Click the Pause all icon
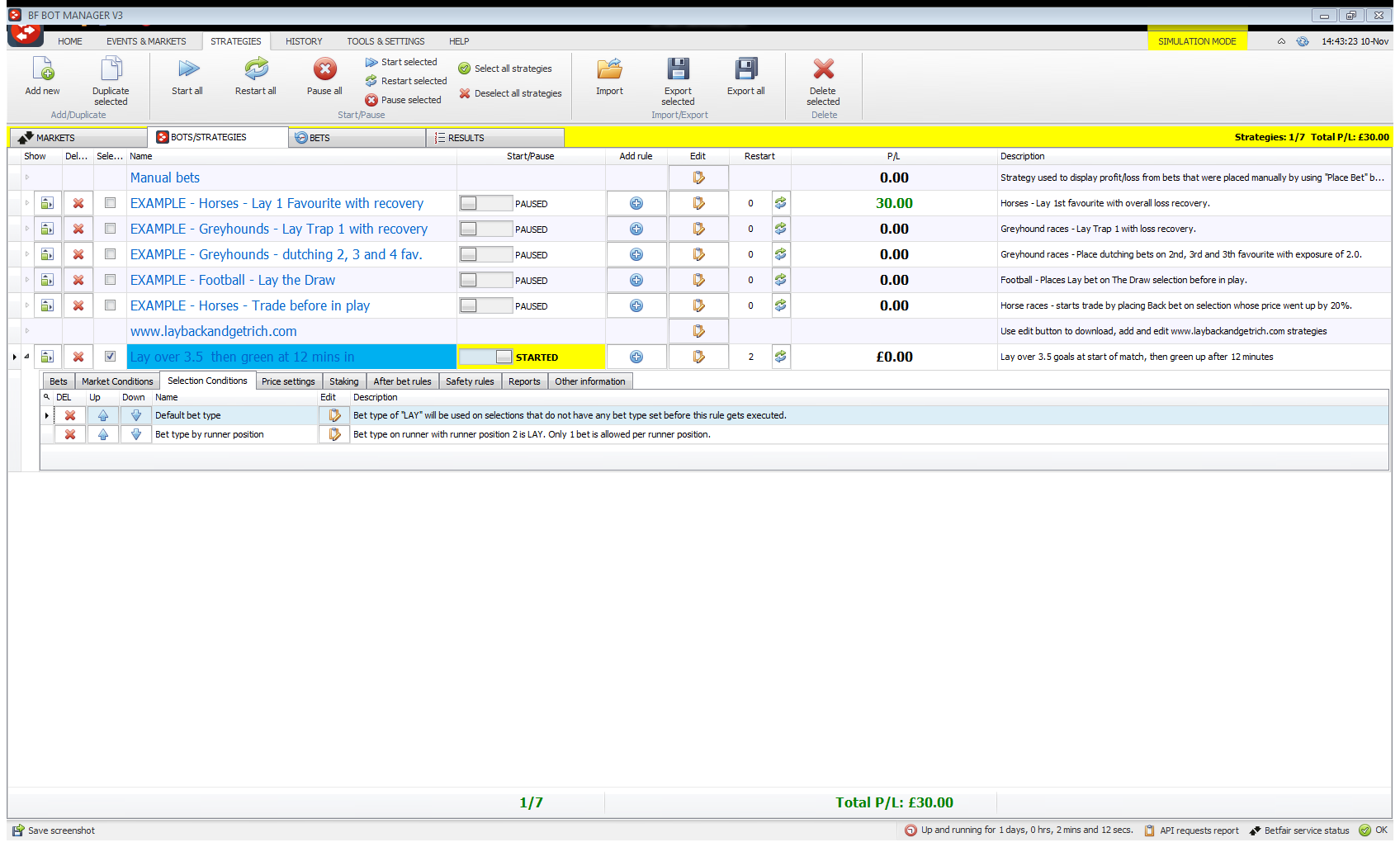 coord(324,69)
